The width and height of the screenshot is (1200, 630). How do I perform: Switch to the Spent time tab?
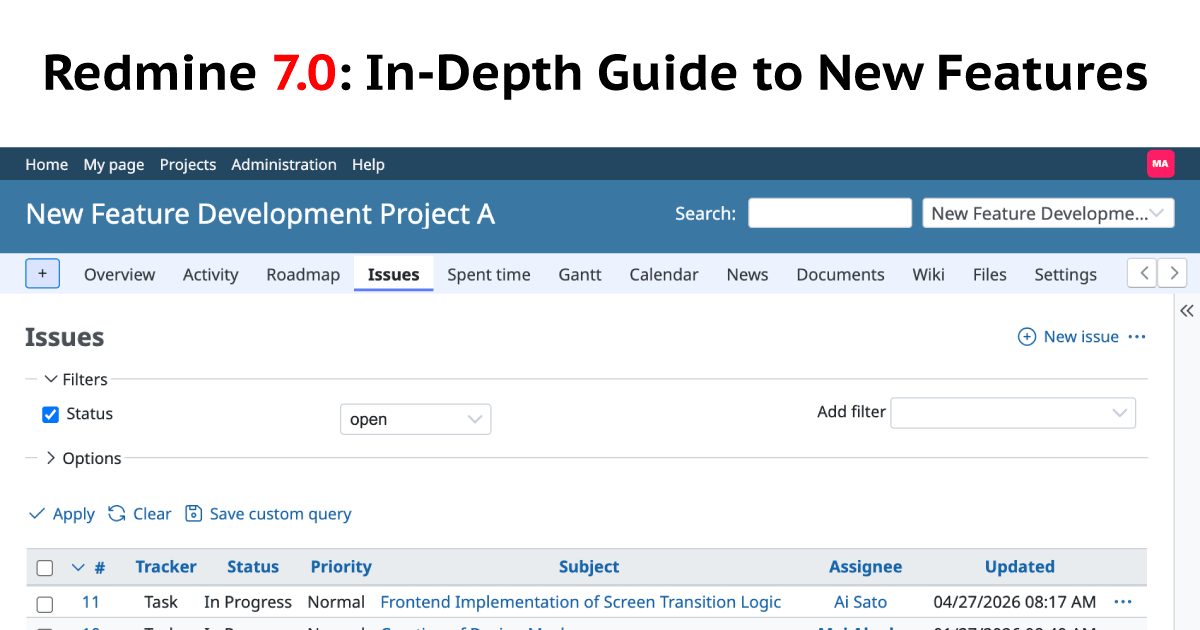[489, 275]
